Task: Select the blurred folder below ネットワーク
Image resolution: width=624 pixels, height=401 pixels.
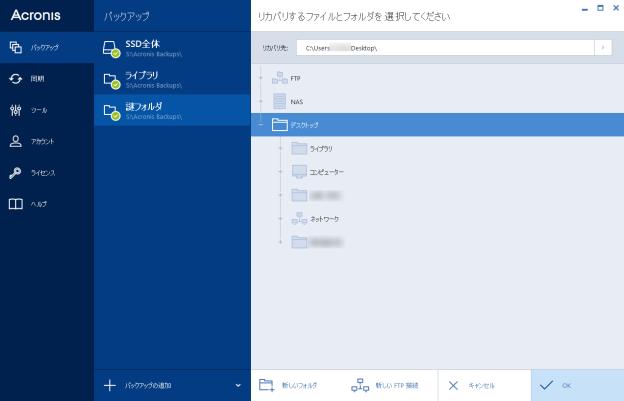Action: 317,242
